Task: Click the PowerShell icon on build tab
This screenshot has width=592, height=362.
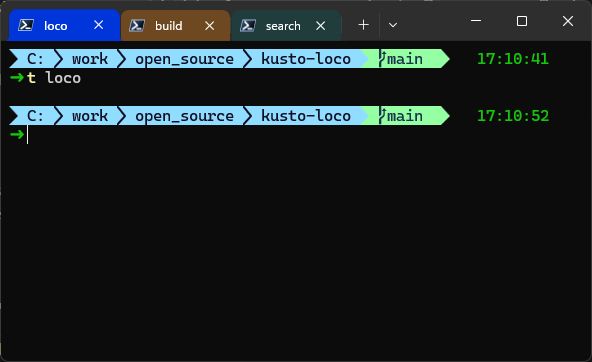Action: click(x=137, y=25)
